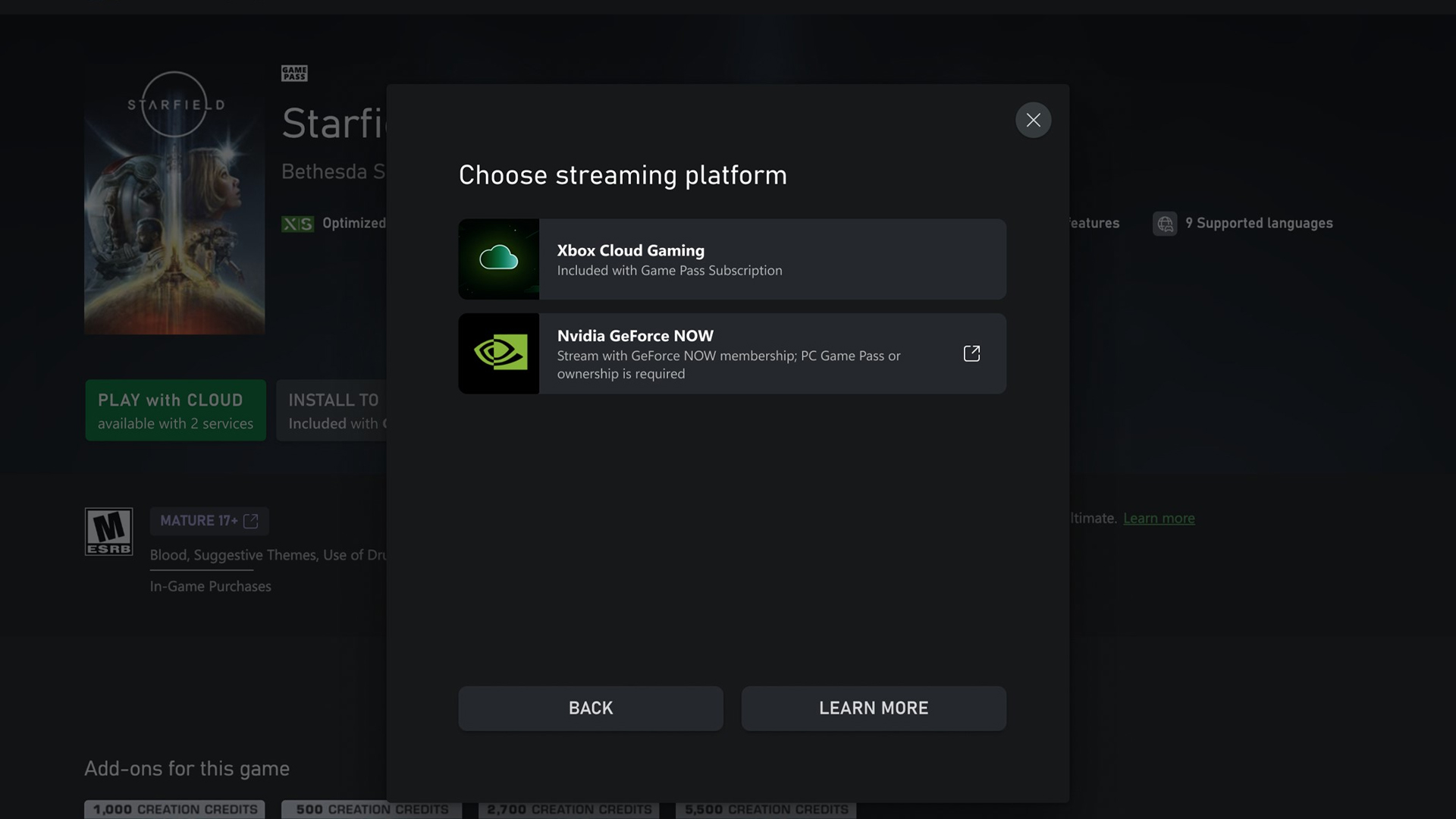
Task: Click the Game Pass badge
Action: click(293, 73)
